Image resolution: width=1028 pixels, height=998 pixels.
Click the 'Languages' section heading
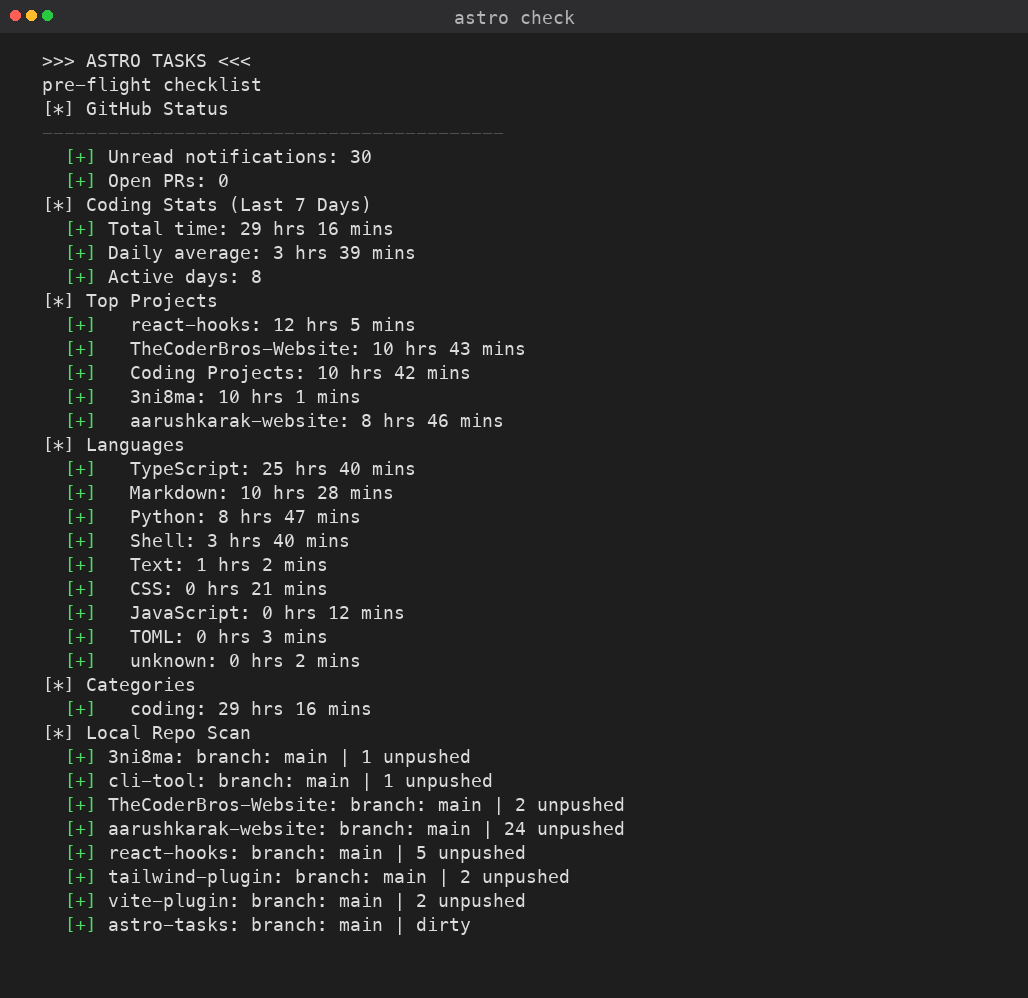135,445
